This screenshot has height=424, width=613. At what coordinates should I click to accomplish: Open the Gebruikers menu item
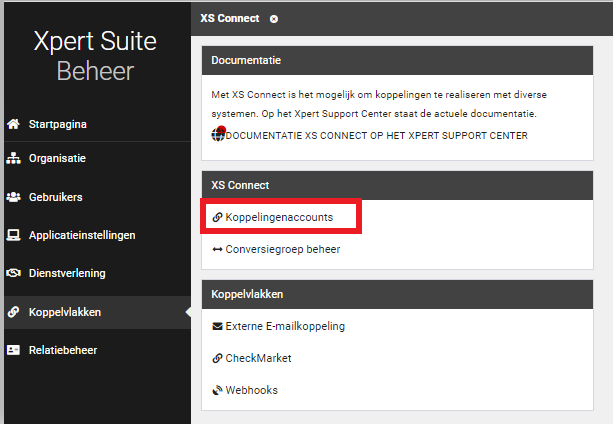click(x=55, y=197)
